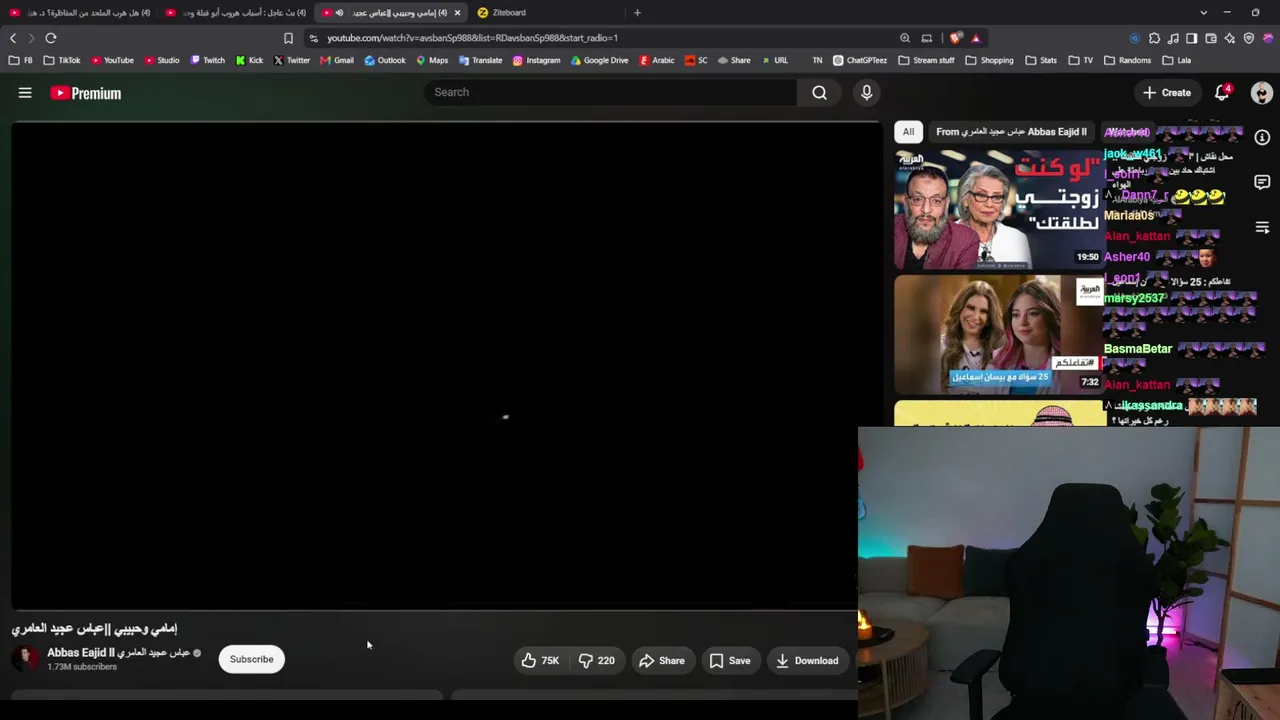Open the account avatar menu

pyautogui.click(x=1261, y=93)
